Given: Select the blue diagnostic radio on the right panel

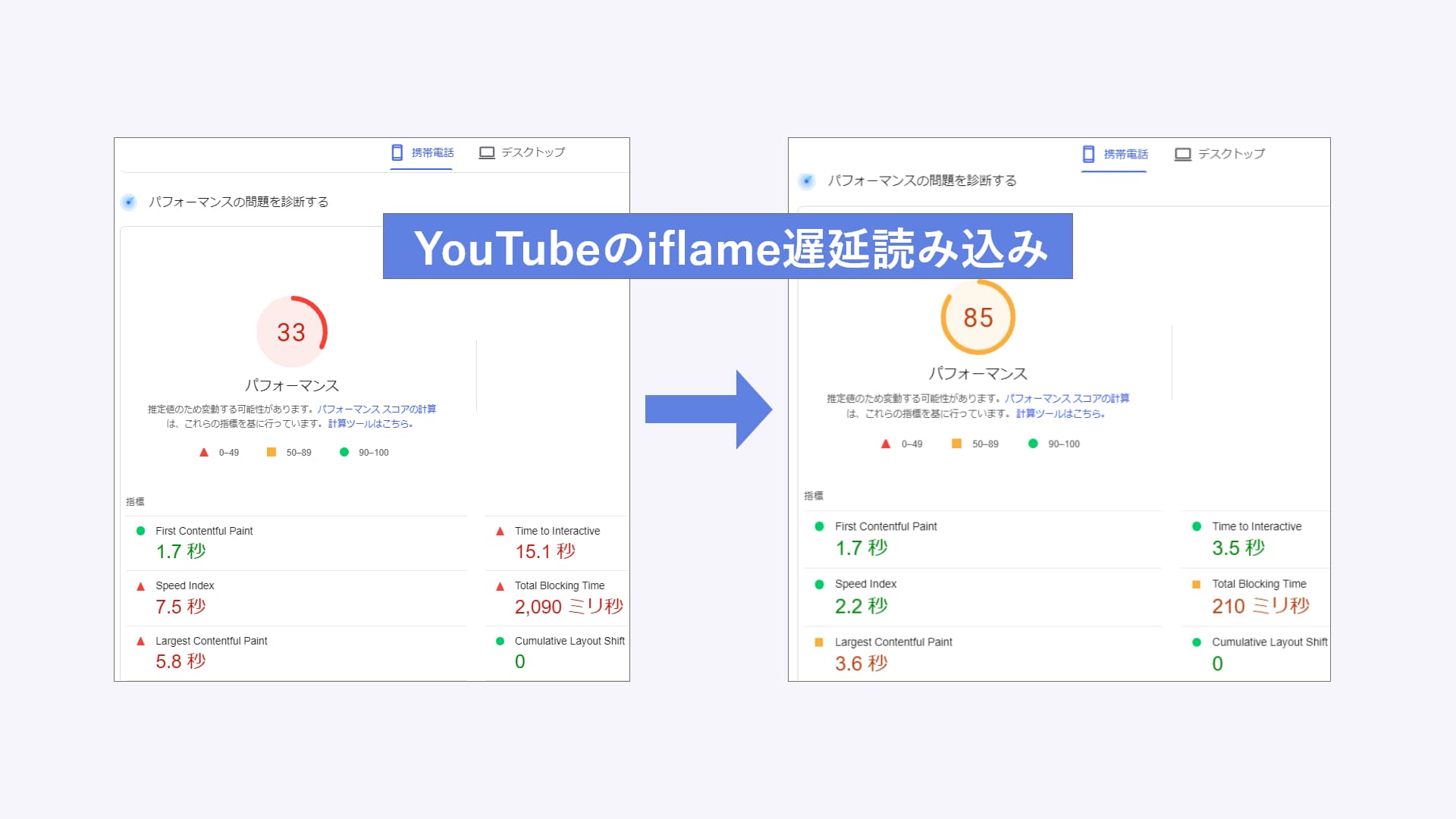Looking at the screenshot, I should pos(806,180).
